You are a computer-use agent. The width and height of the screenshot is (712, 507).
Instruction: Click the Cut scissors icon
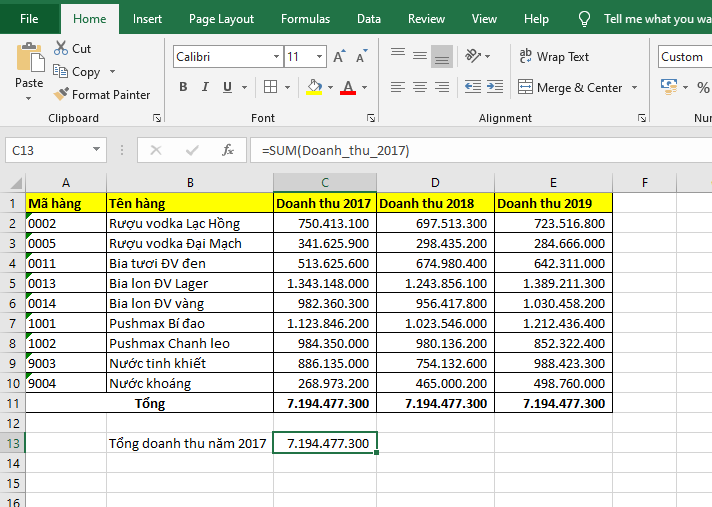point(61,48)
